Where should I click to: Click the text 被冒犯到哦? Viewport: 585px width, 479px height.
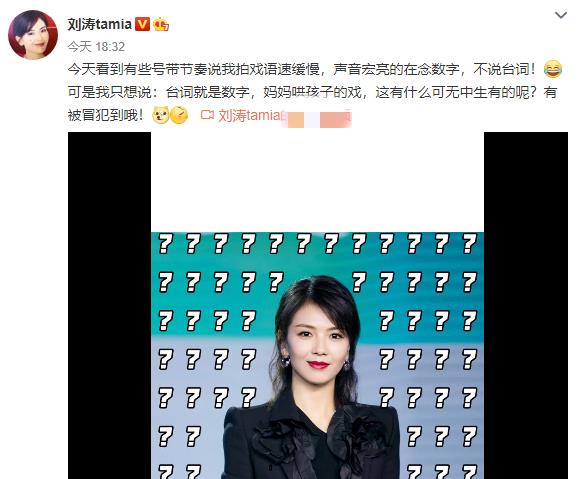[x=106, y=115]
